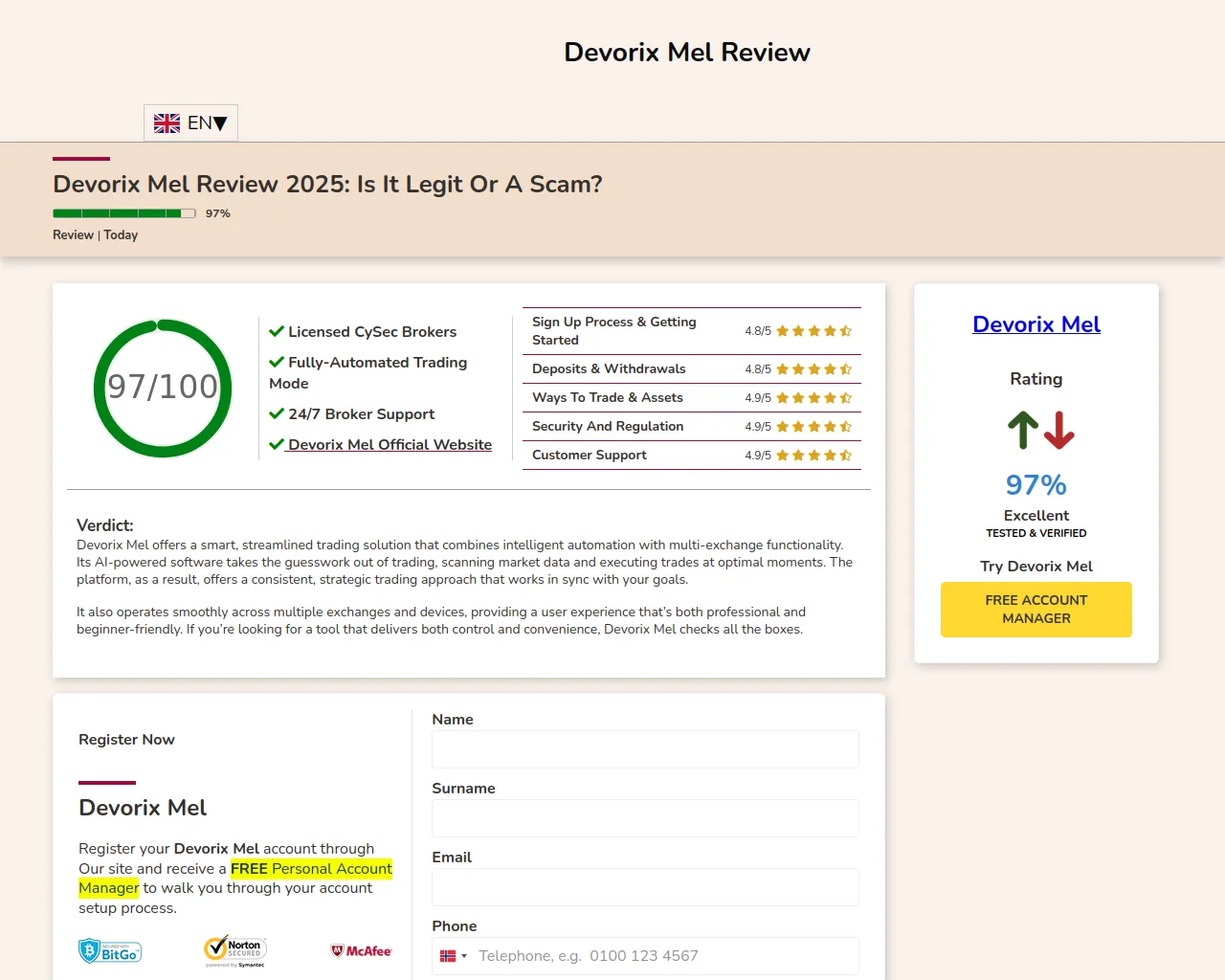Click the 97% green progress bar
This screenshot has height=980, width=1225.
(x=123, y=213)
